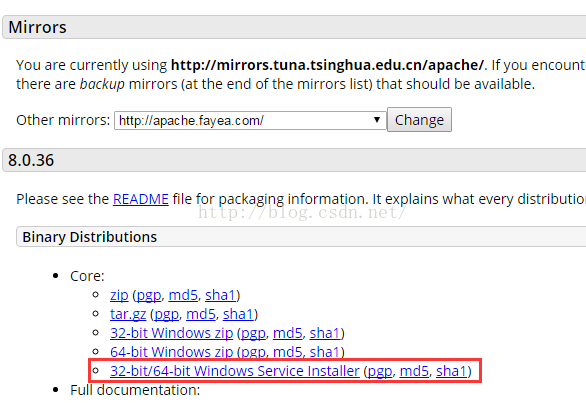
Task: Open md5 checksum for the zip
Action: 183,295
